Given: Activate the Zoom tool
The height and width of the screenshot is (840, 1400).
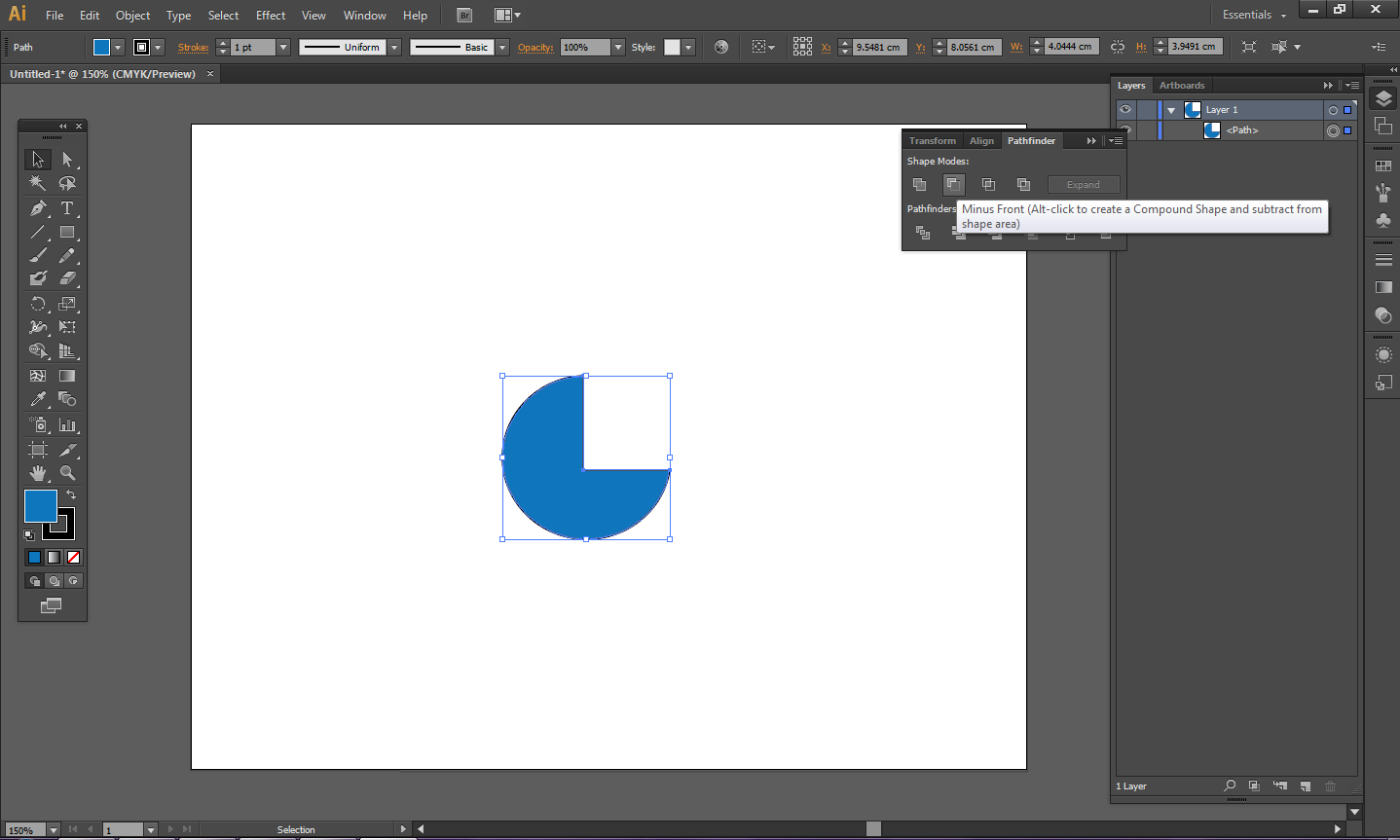Looking at the screenshot, I should pyautogui.click(x=67, y=473).
